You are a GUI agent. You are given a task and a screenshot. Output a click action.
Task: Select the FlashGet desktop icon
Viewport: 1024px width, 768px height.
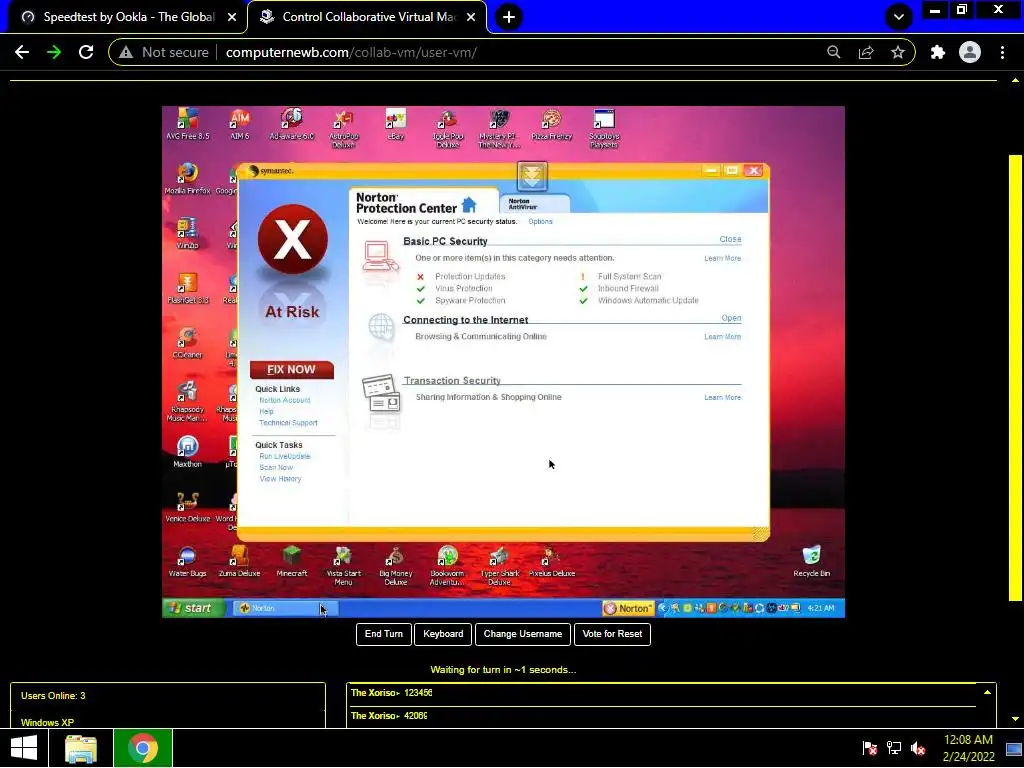(x=187, y=288)
